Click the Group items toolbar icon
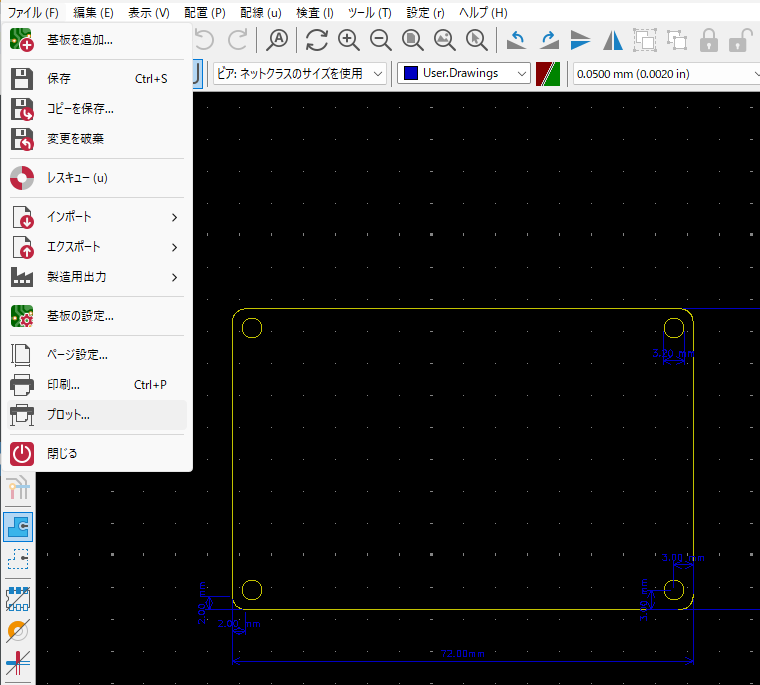760x685 pixels. click(645, 40)
